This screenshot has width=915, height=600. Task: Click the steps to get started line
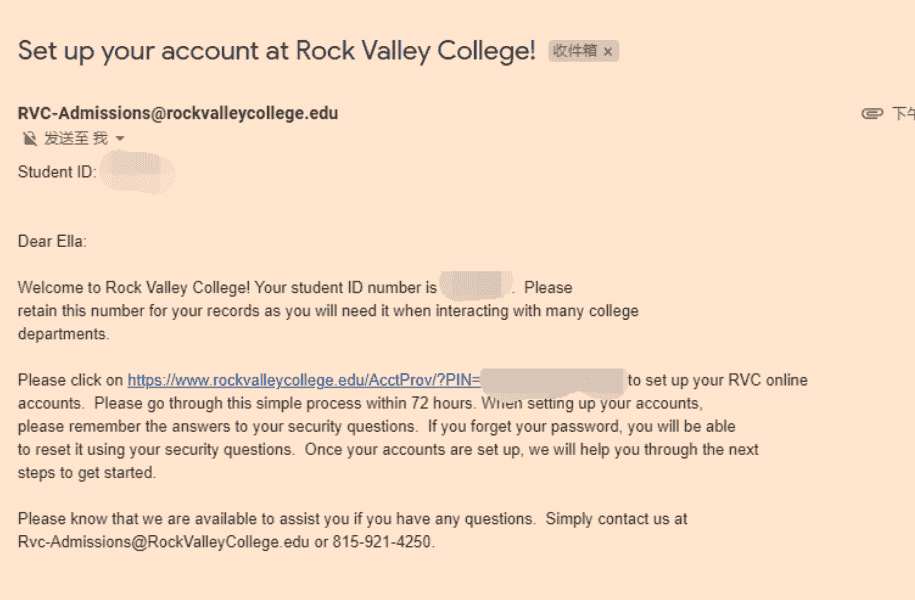(x=86, y=473)
